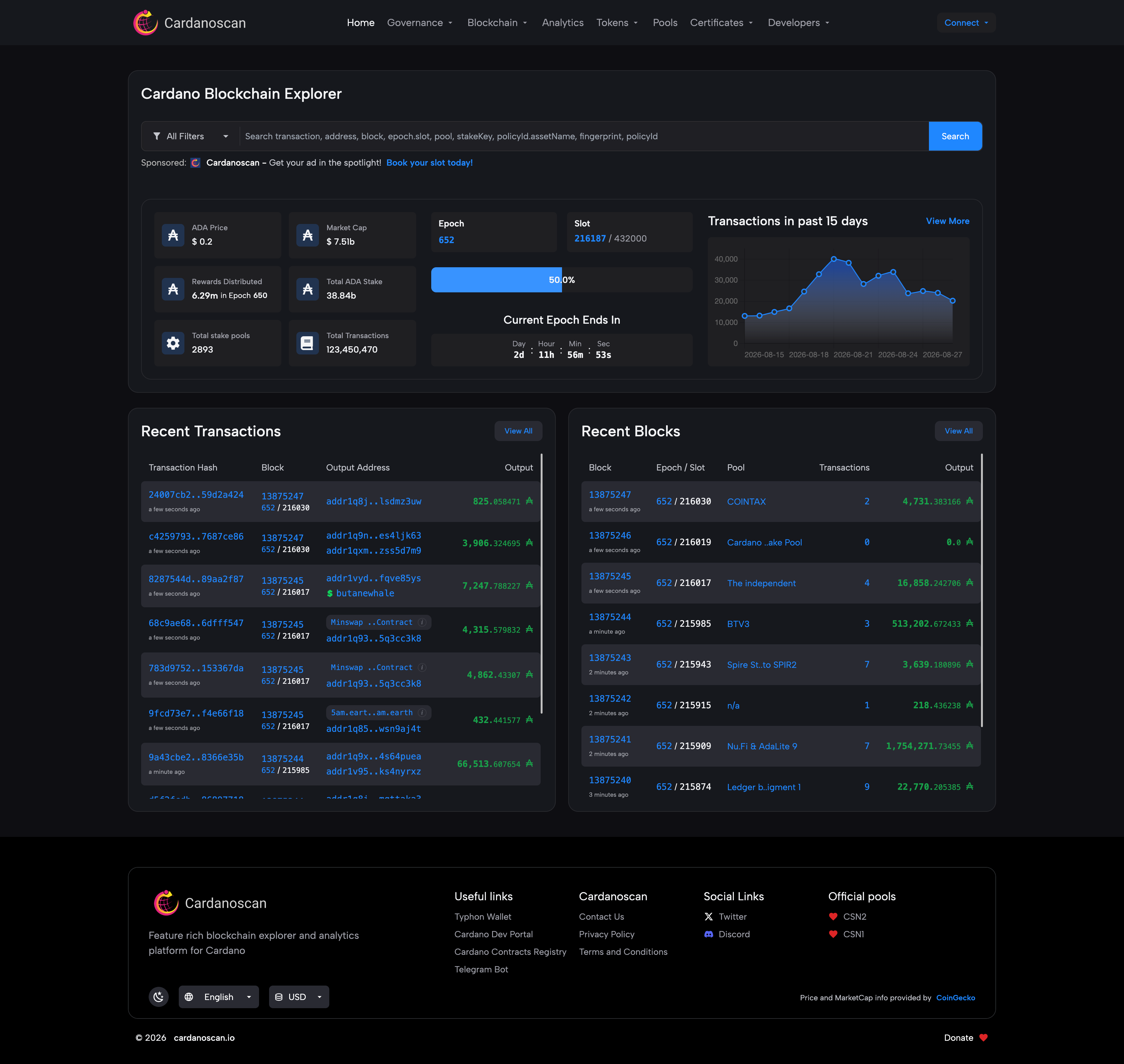1124x1064 pixels.
Task: Click the Total ADA Stake icon
Action: coord(307,289)
